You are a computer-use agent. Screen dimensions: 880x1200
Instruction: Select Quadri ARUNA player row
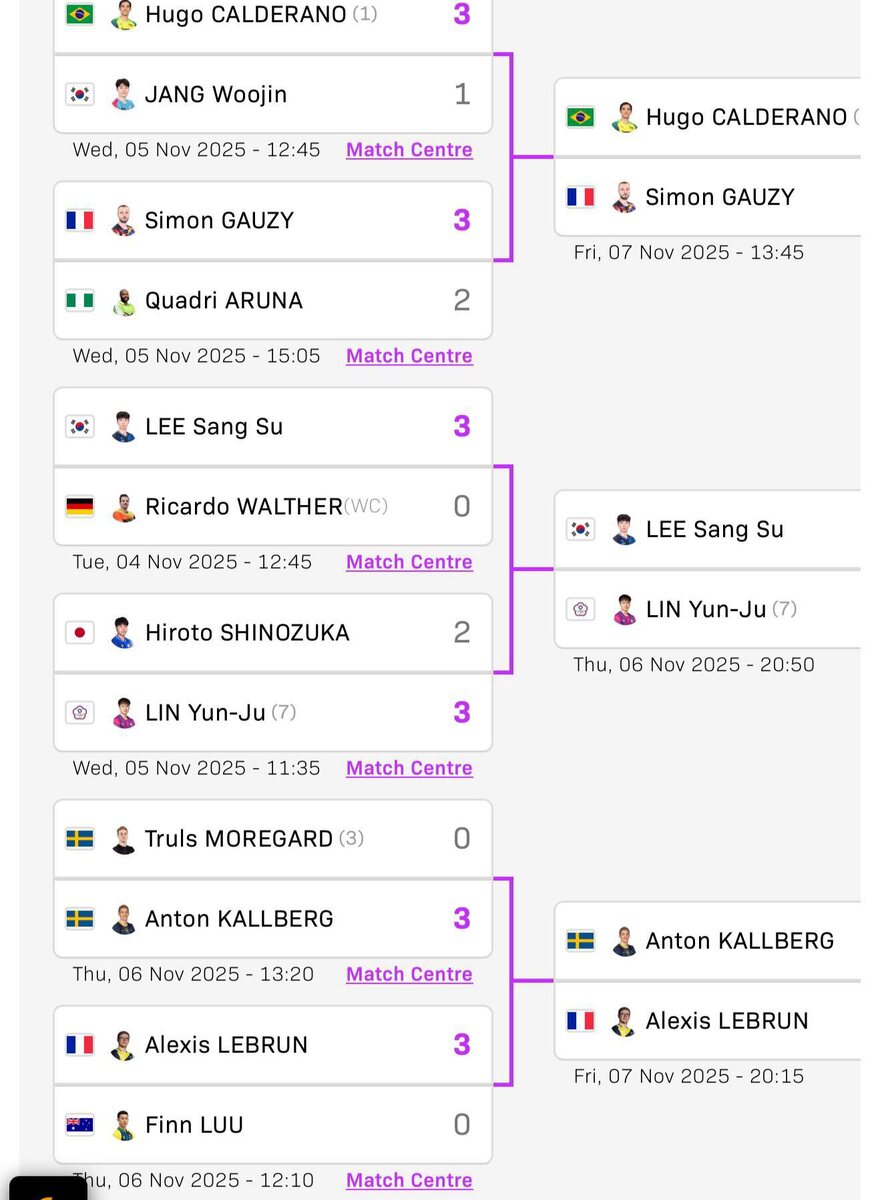[x=273, y=301]
